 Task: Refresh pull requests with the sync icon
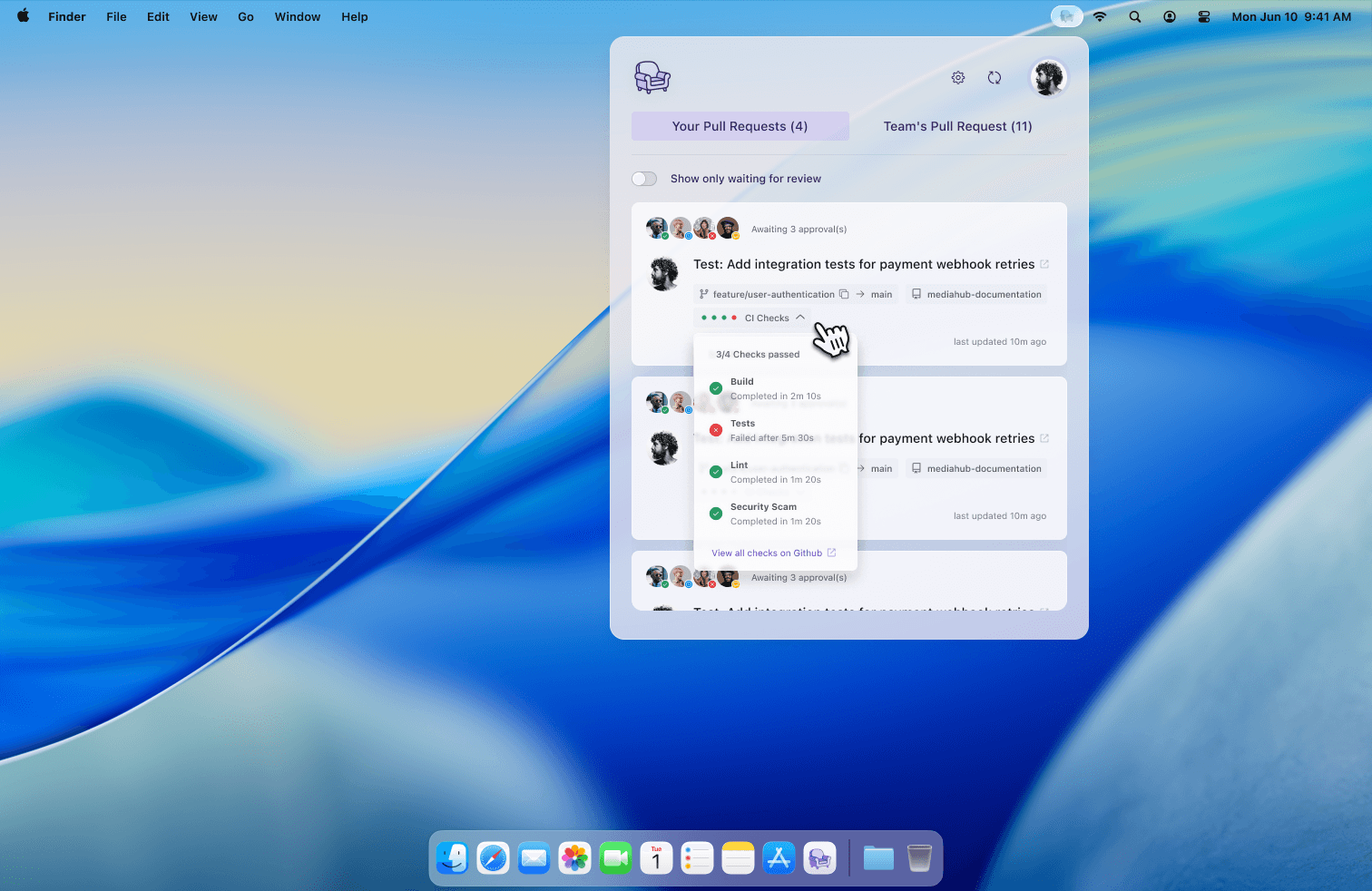995,78
